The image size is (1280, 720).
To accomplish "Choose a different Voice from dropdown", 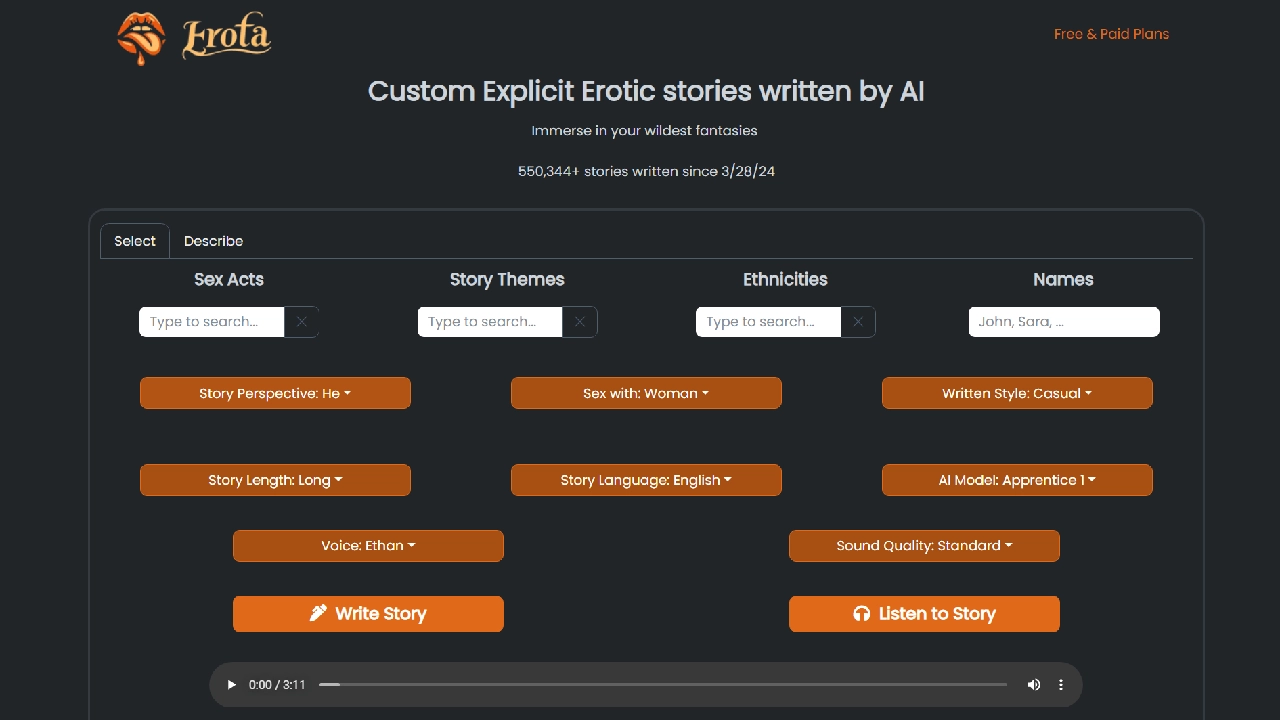I will pos(368,546).
